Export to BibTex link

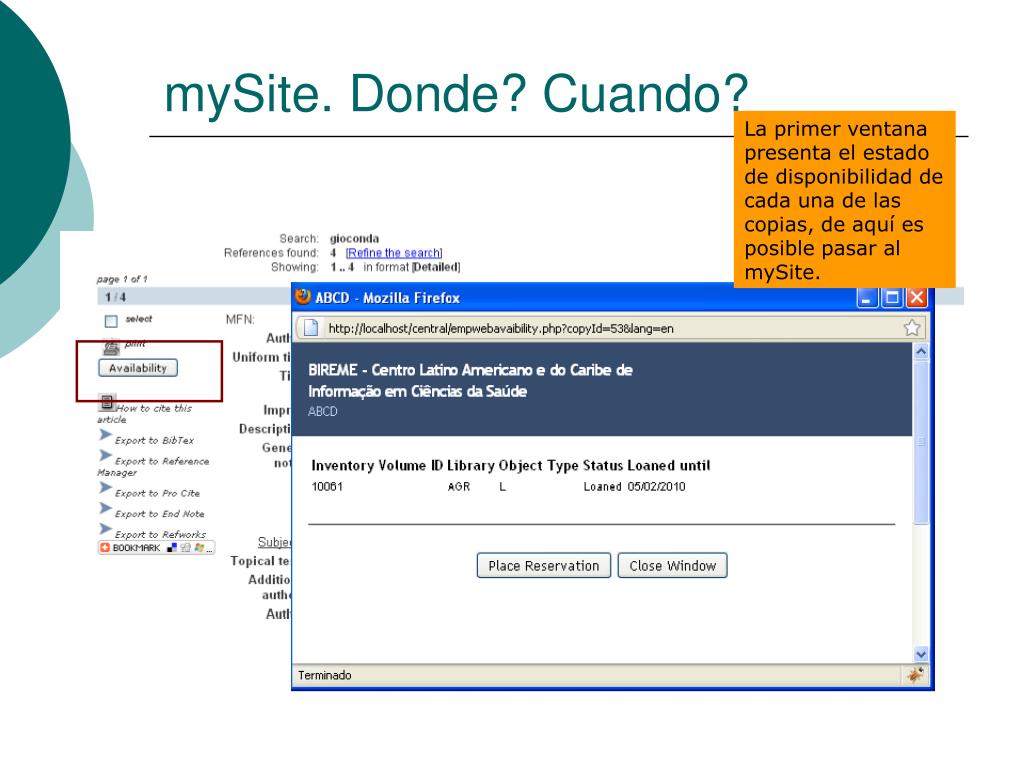[x=154, y=440]
